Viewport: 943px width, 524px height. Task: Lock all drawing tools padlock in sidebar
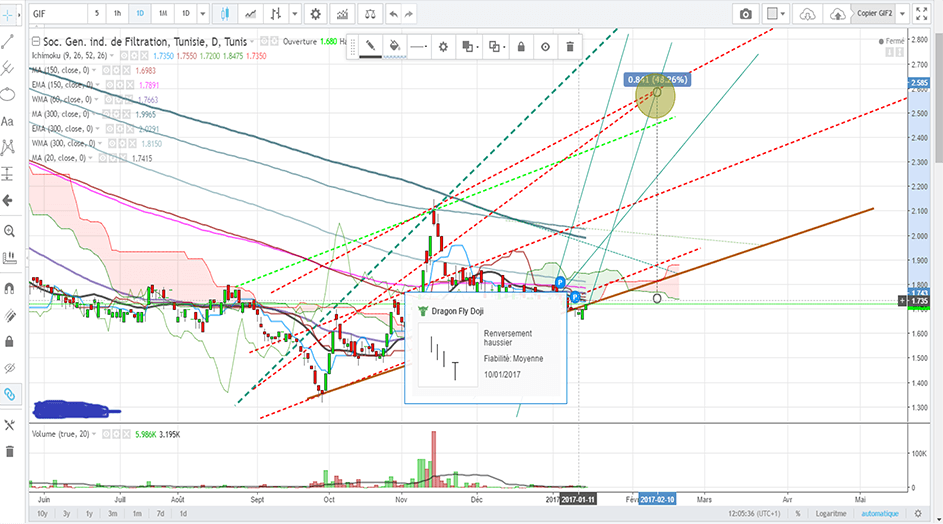click(9, 342)
